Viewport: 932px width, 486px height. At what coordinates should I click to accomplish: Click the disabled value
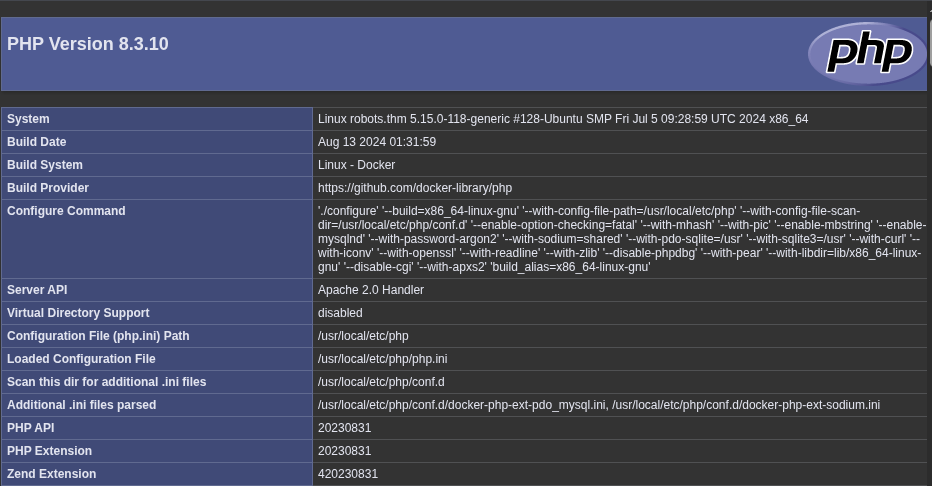(340, 313)
